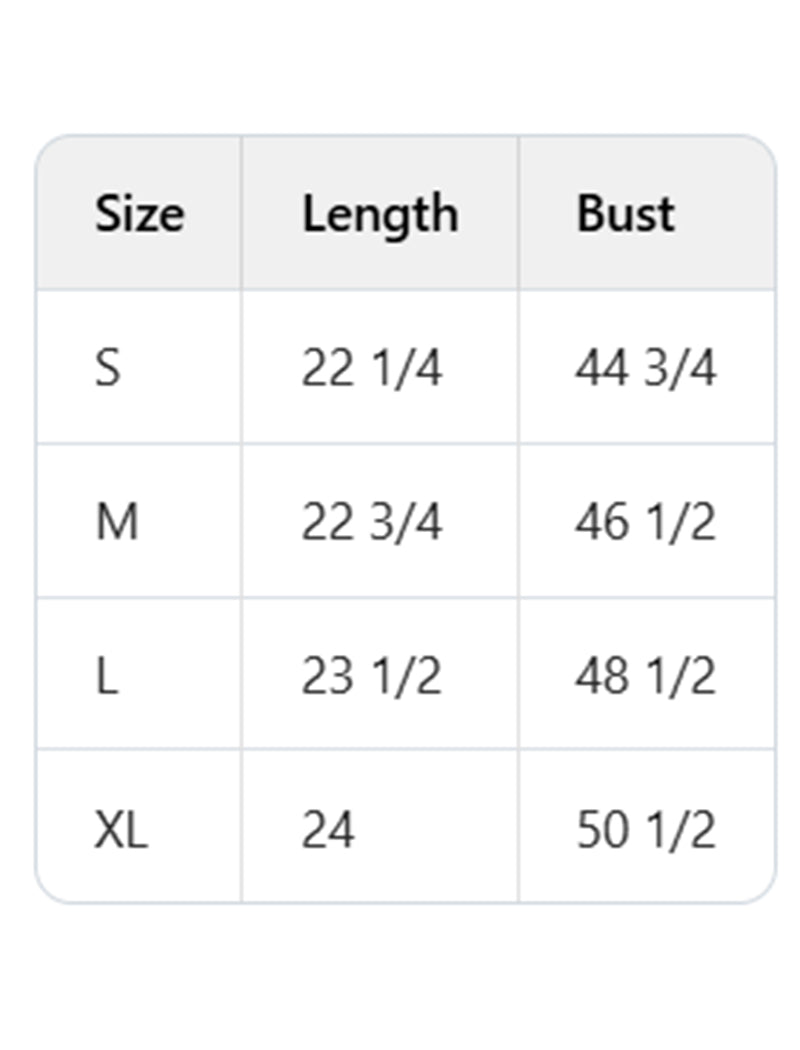Click the Length column header
The image size is (800, 1050).
[380, 214]
